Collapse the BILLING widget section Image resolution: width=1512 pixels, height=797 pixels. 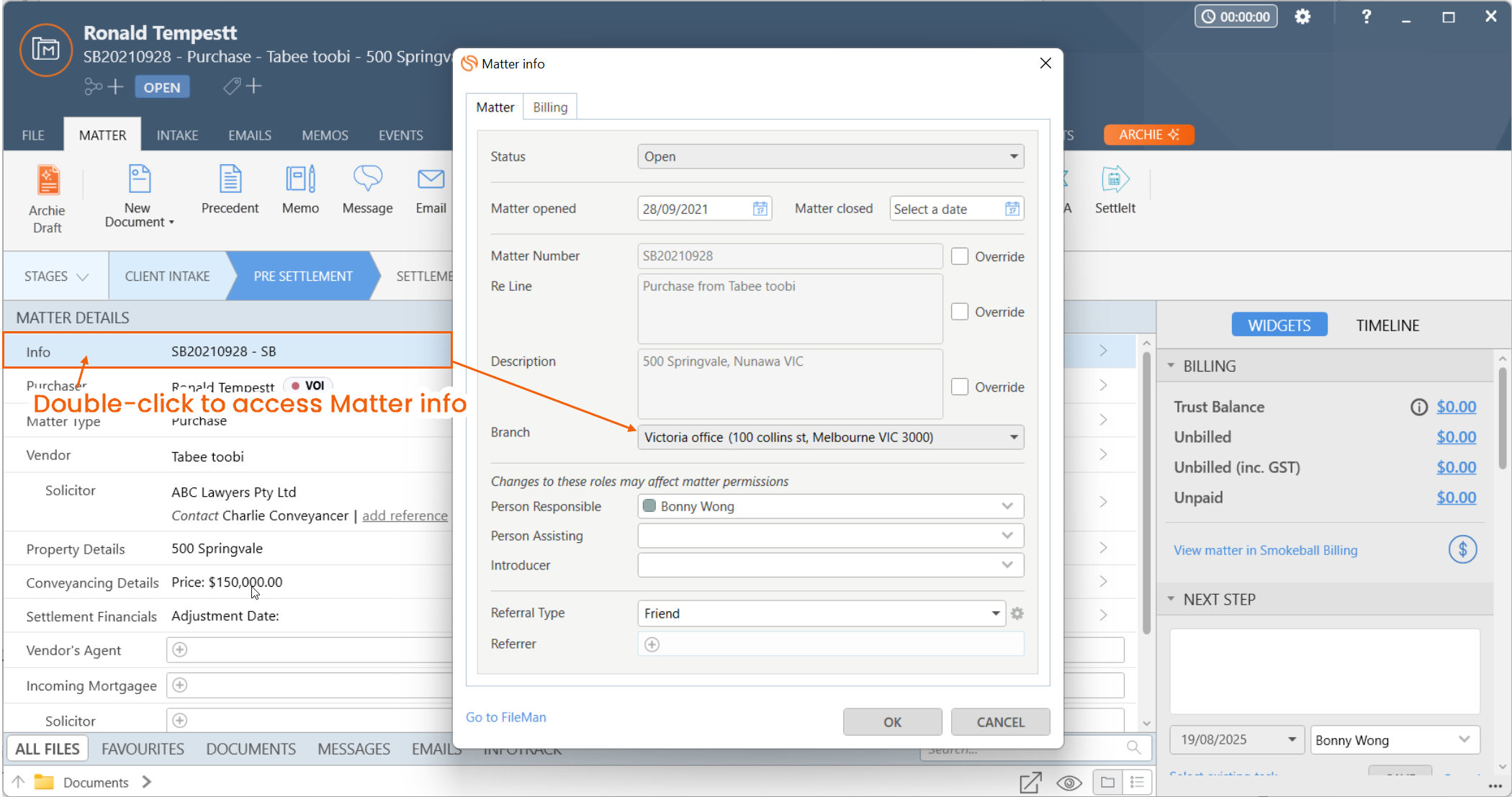coord(1171,366)
